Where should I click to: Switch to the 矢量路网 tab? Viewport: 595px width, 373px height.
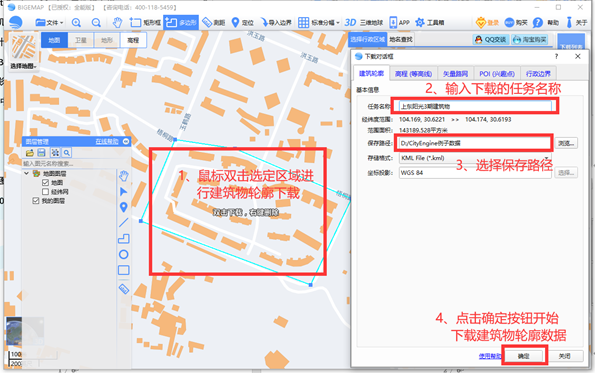[455, 74]
